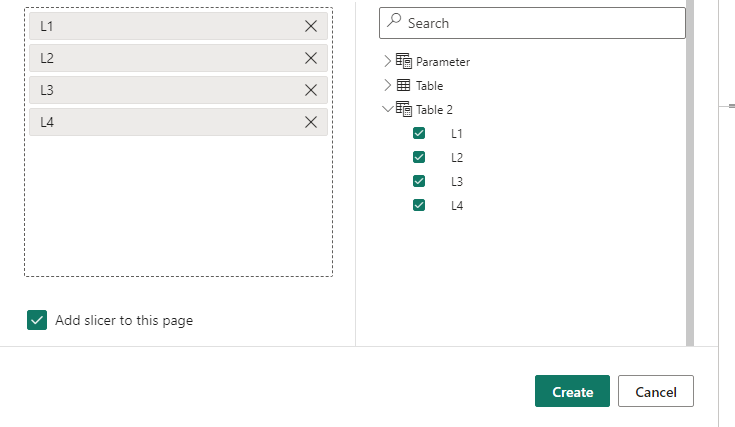This screenshot has width=735, height=427.
Task: Click the L2 label under Table 2
Action: click(x=457, y=157)
